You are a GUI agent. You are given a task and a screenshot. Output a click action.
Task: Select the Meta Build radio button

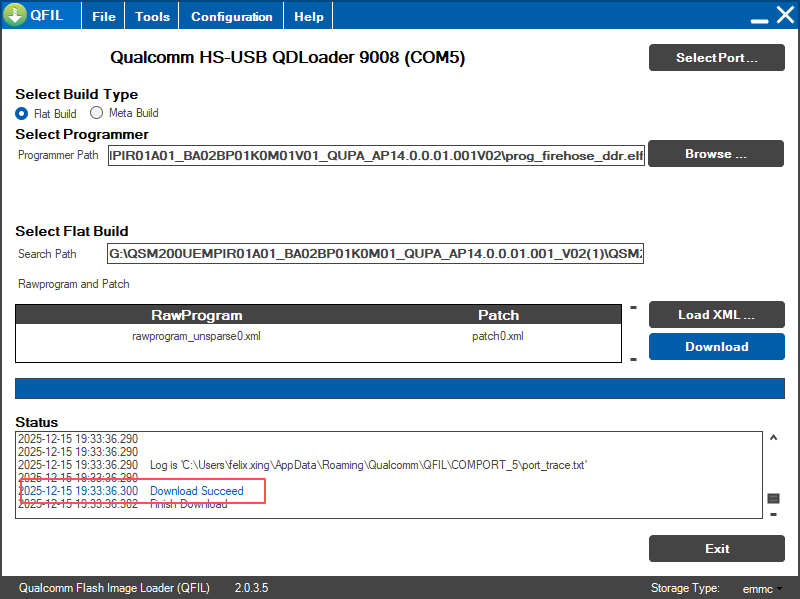(97, 113)
